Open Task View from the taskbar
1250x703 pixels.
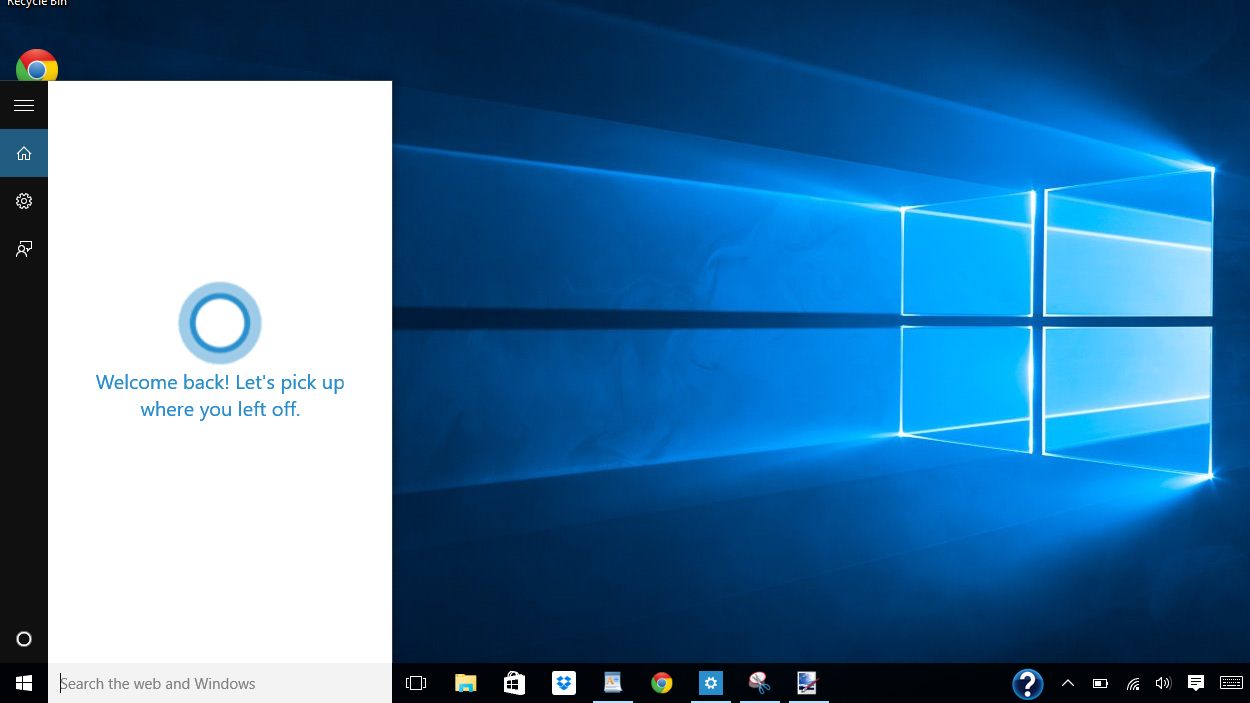pyautogui.click(x=416, y=684)
